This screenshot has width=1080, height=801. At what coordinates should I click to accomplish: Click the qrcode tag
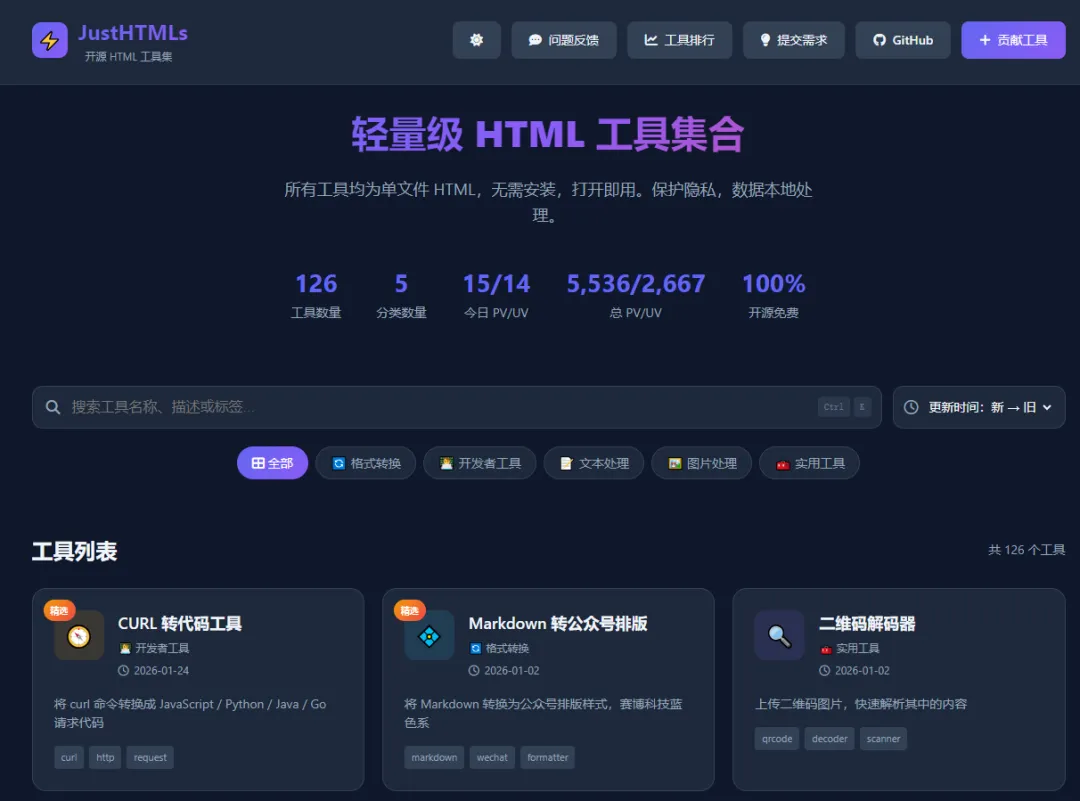777,738
